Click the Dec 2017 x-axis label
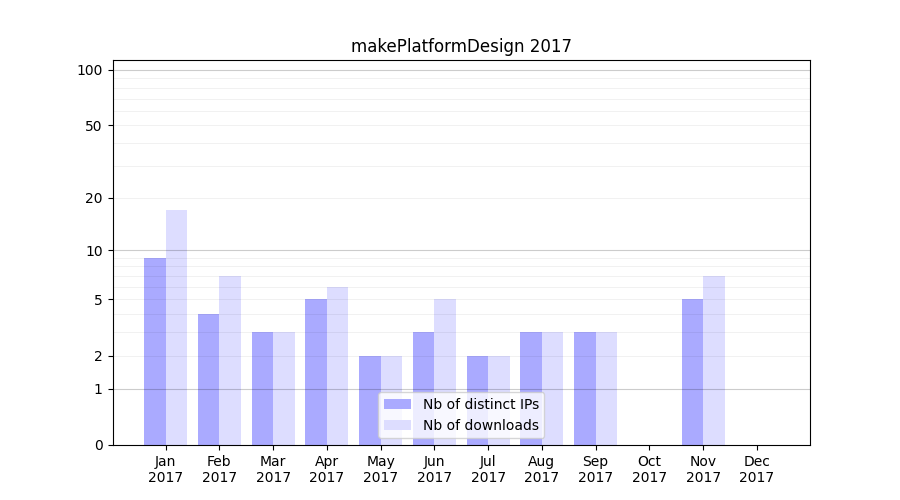Screen dimensions: 900x500 [756, 469]
